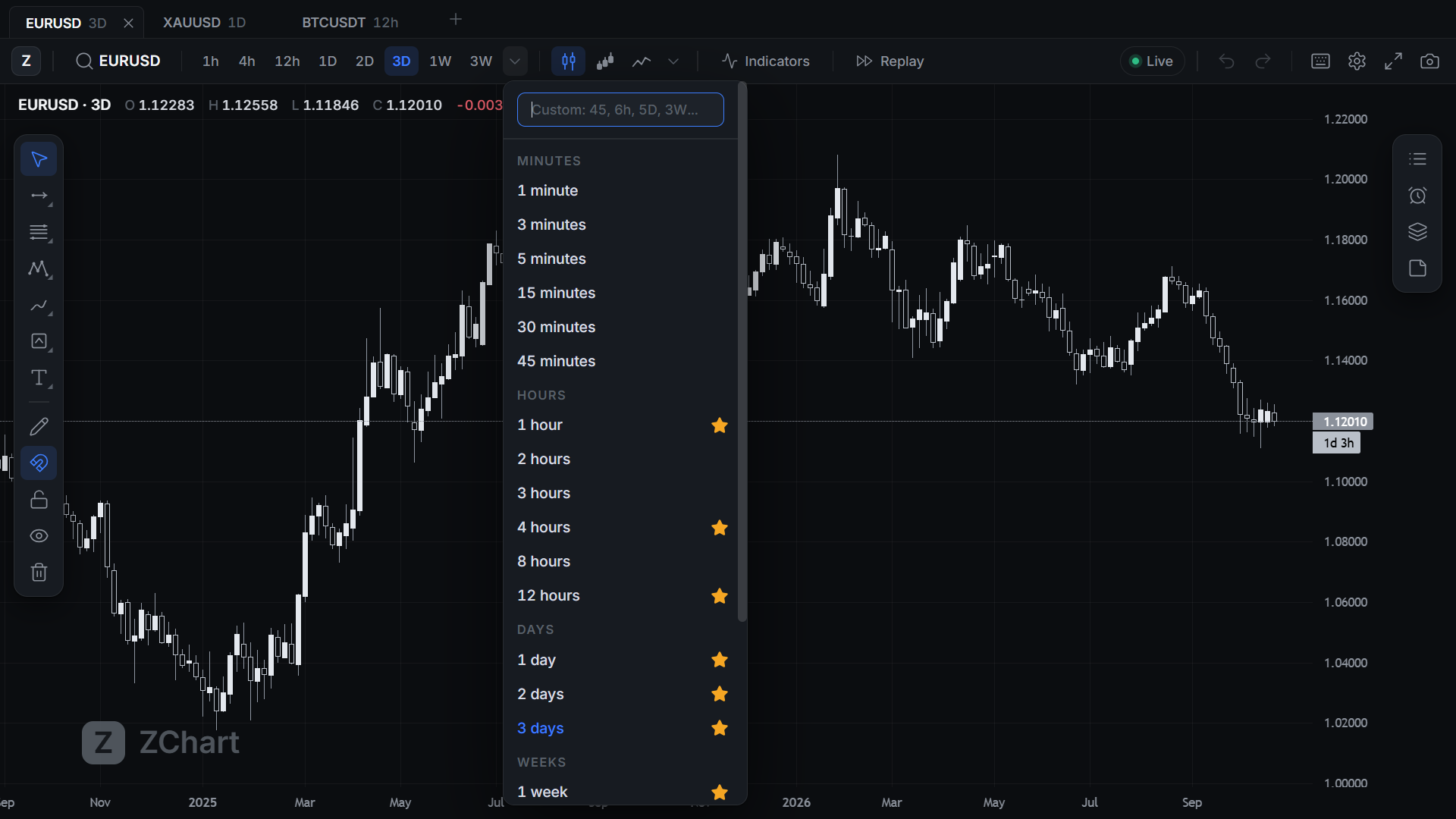Select line chart type icon

(642, 61)
